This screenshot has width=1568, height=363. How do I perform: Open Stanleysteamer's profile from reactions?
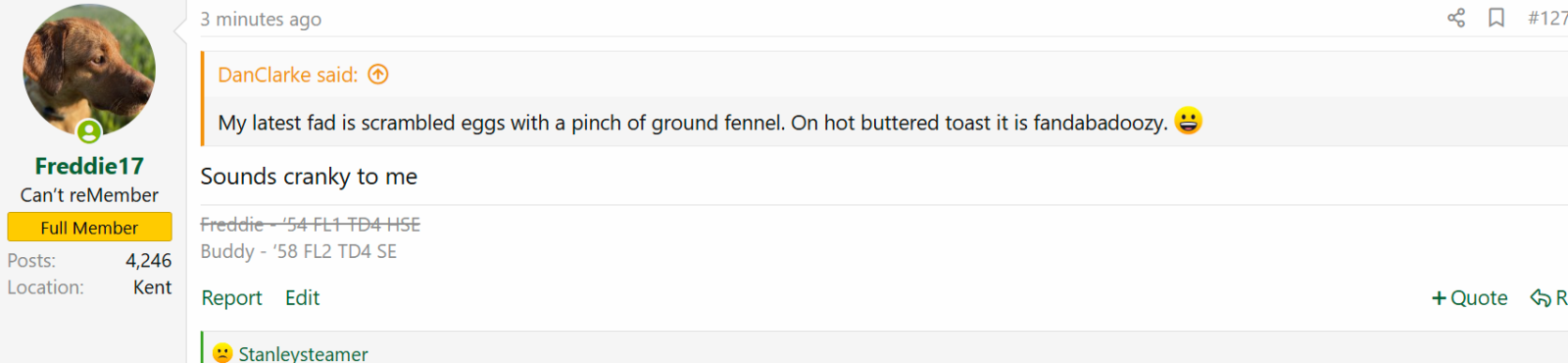pyautogui.click(x=303, y=353)
